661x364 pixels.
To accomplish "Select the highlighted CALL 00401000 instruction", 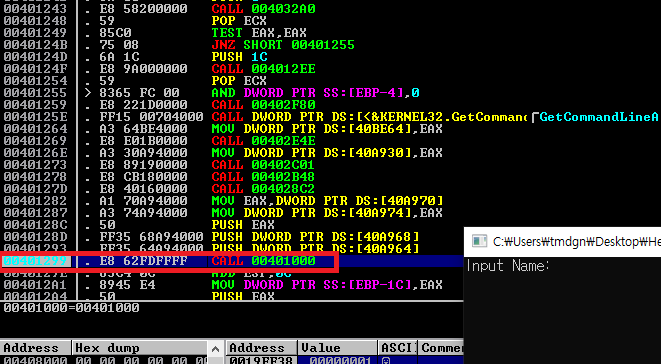I will (263, 261).
